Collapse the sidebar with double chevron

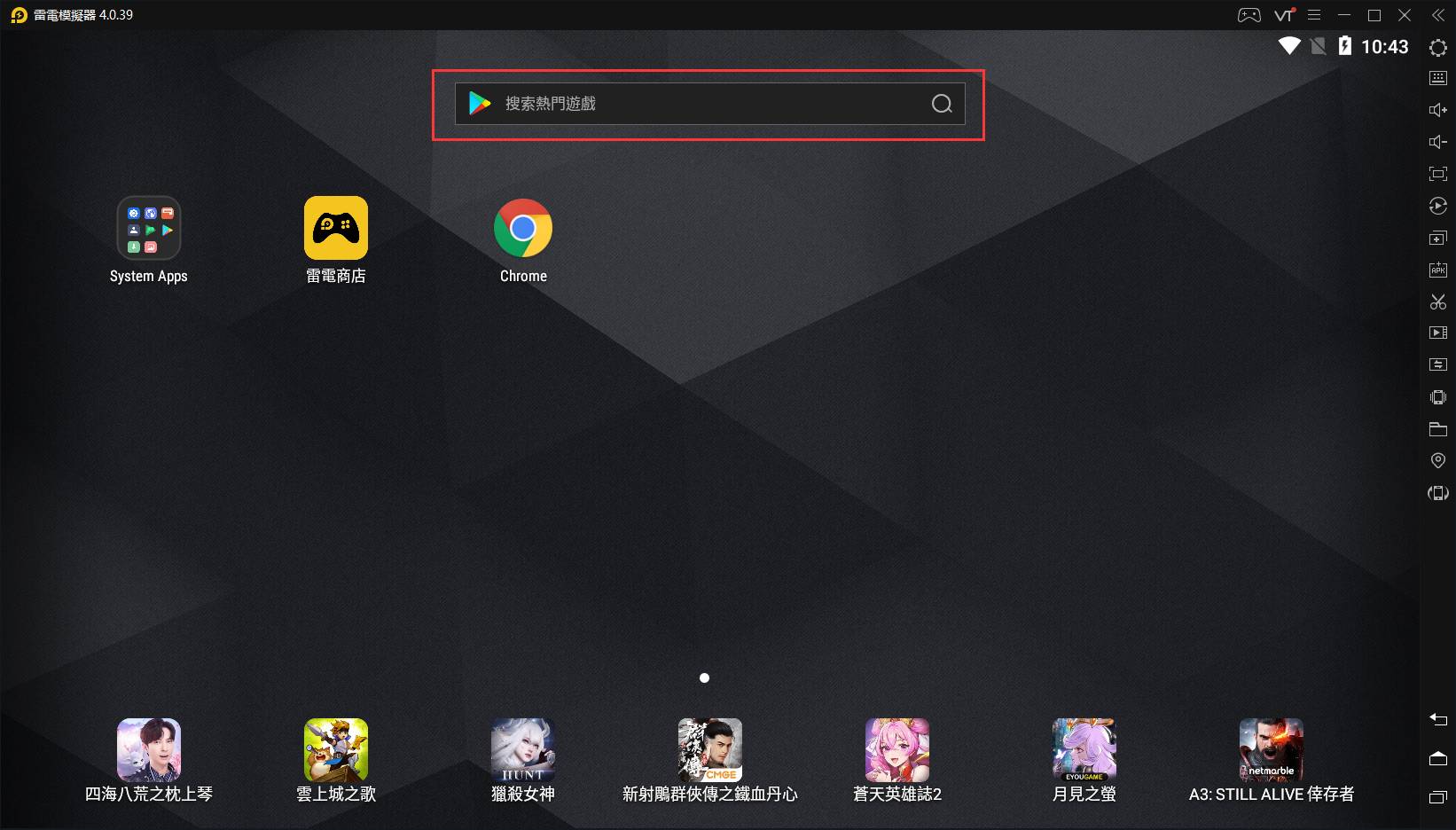click(x=1437, y=15)
